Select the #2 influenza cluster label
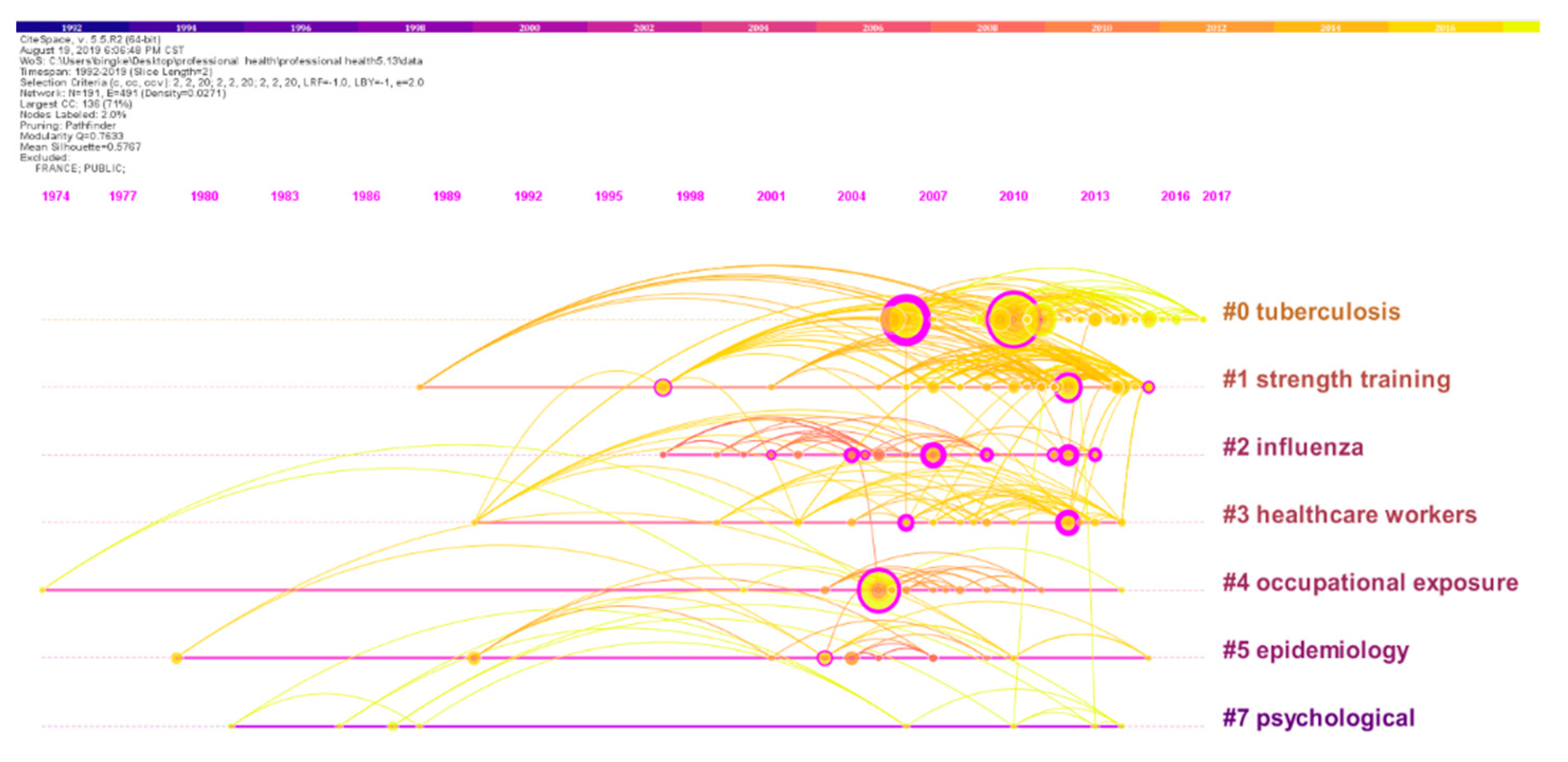Image resolution: width=1568 pixels, height=762 pixels. (1293, 447)
